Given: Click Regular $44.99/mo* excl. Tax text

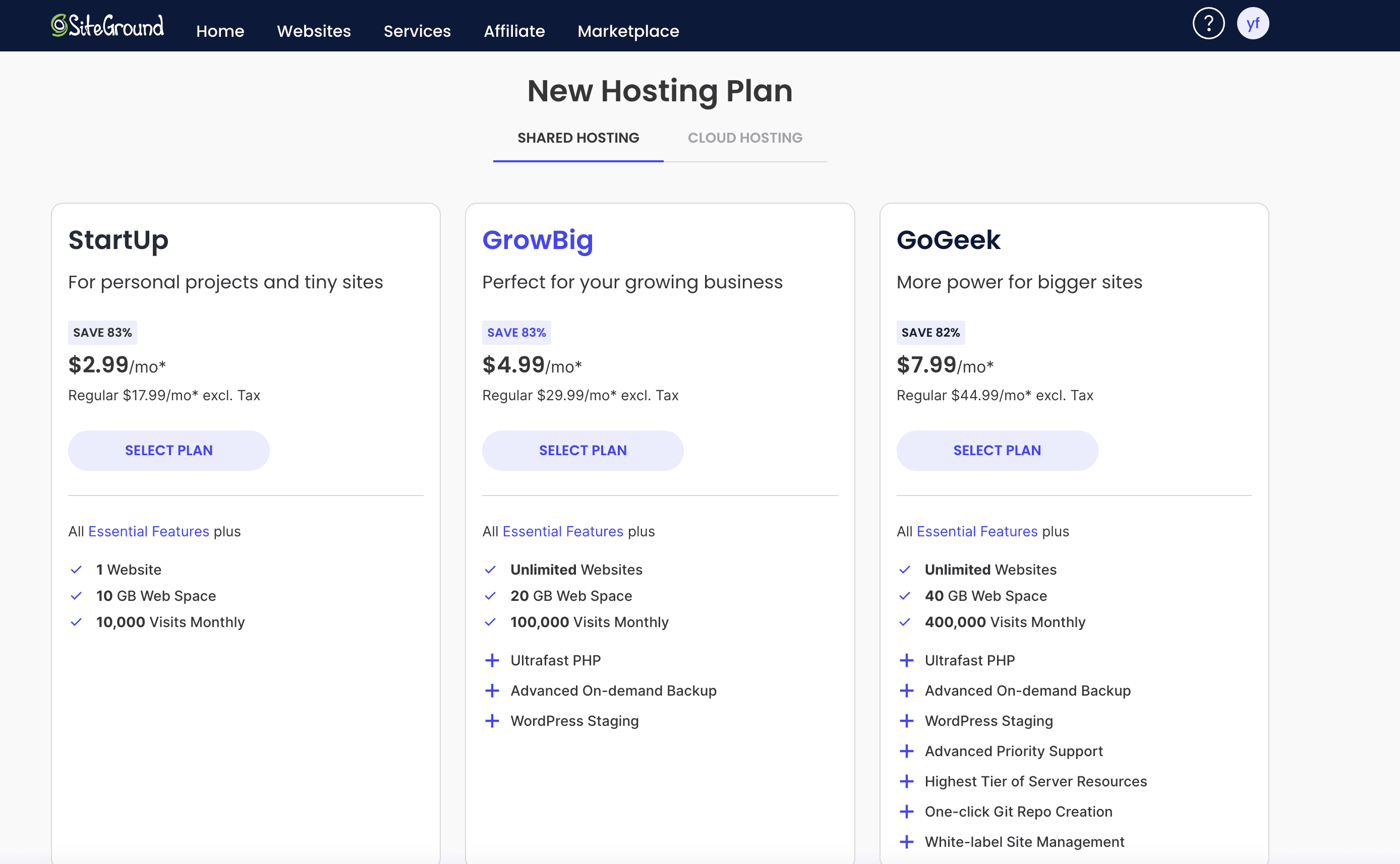Looking at the screenshot, I should (995, 395).
